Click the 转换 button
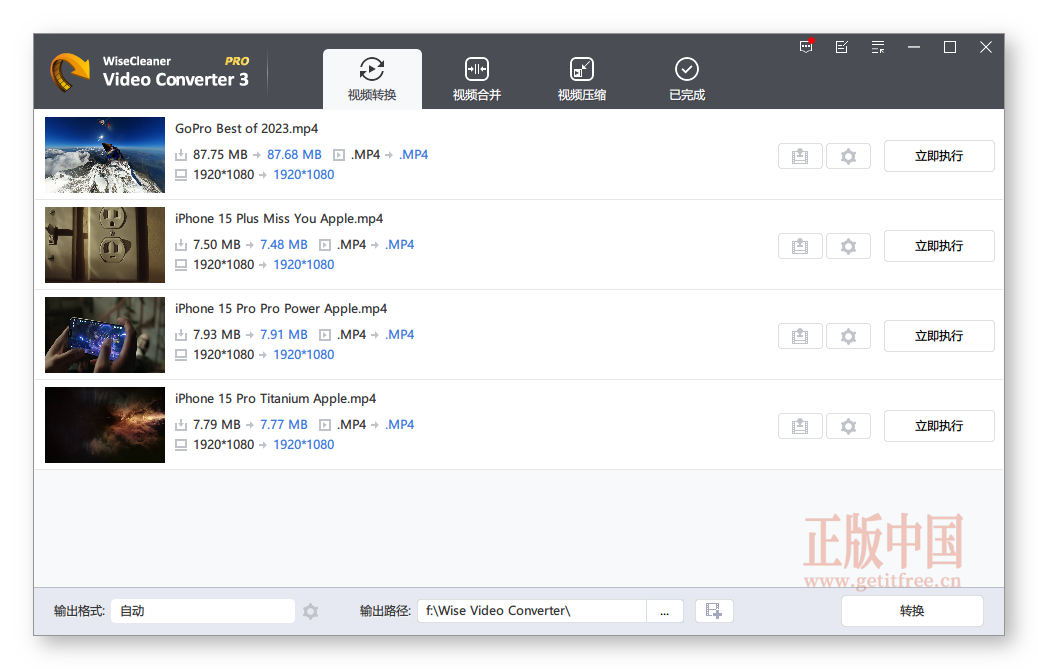 click(x=912, y=611)
